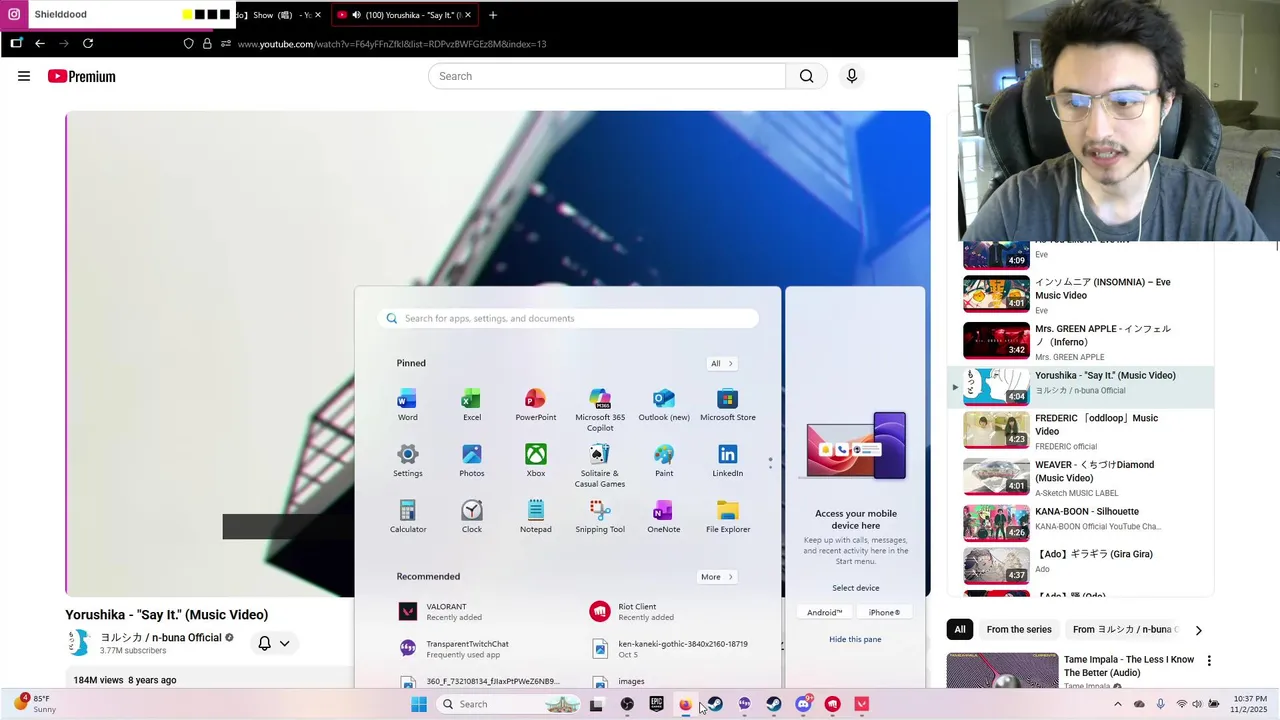Open Microsoft 365 Copilot app
This screenshot has width=1280, height=720.
pos(600,410)
